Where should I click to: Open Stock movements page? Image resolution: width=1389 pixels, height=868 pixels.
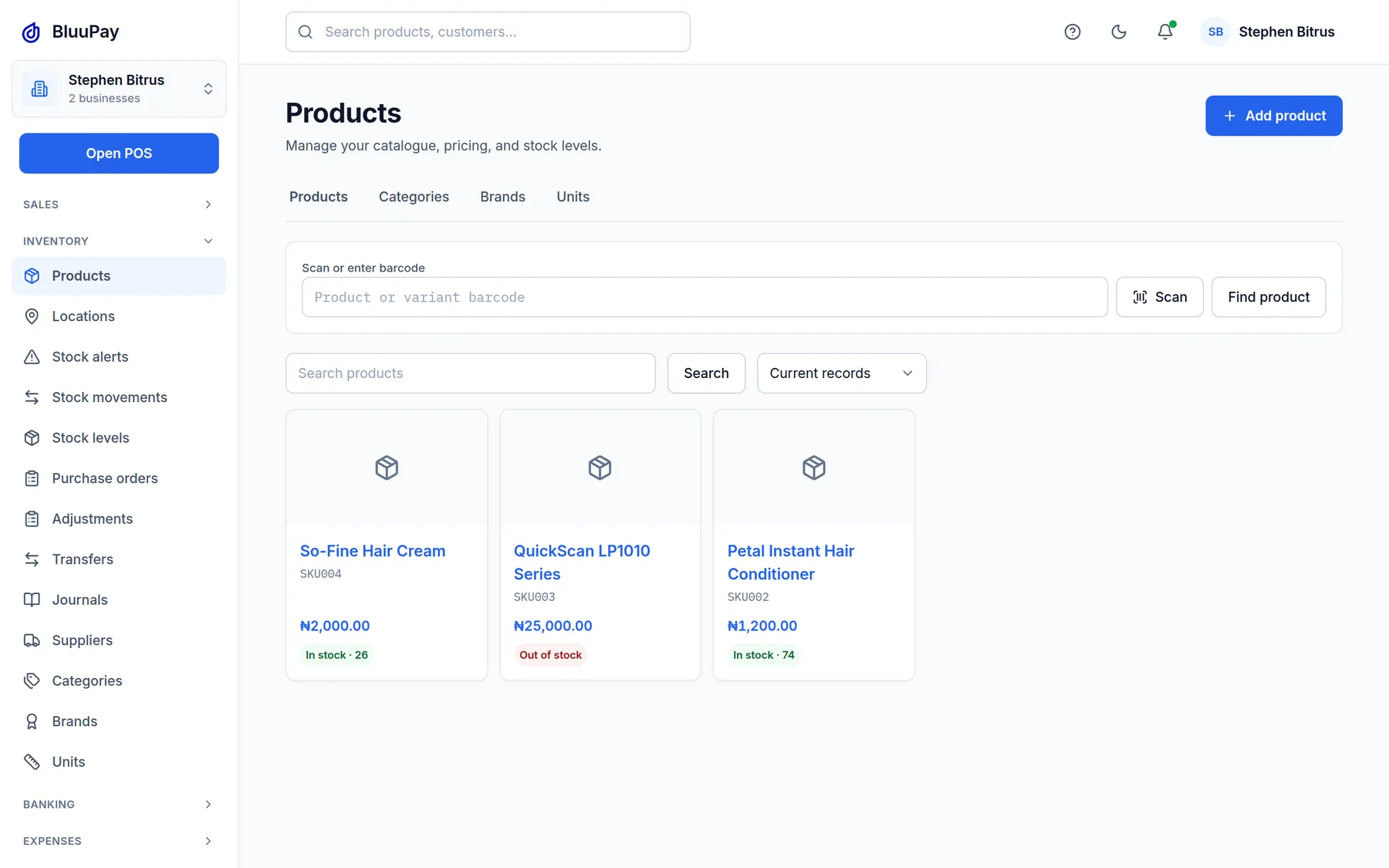coord(119,397)
